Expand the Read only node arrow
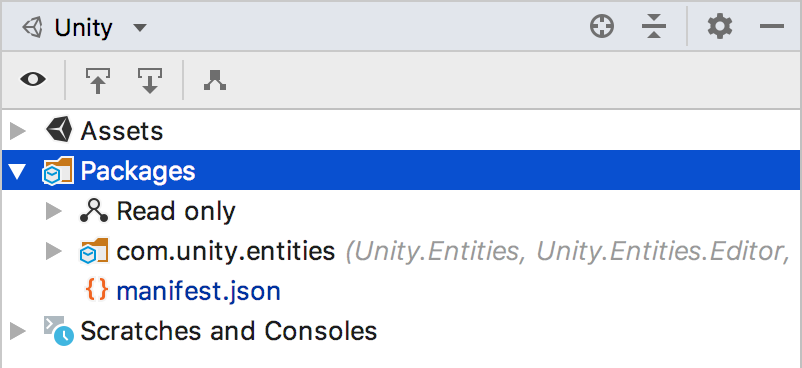The height and width of the screenshot is (368, 802). point(54,211)
